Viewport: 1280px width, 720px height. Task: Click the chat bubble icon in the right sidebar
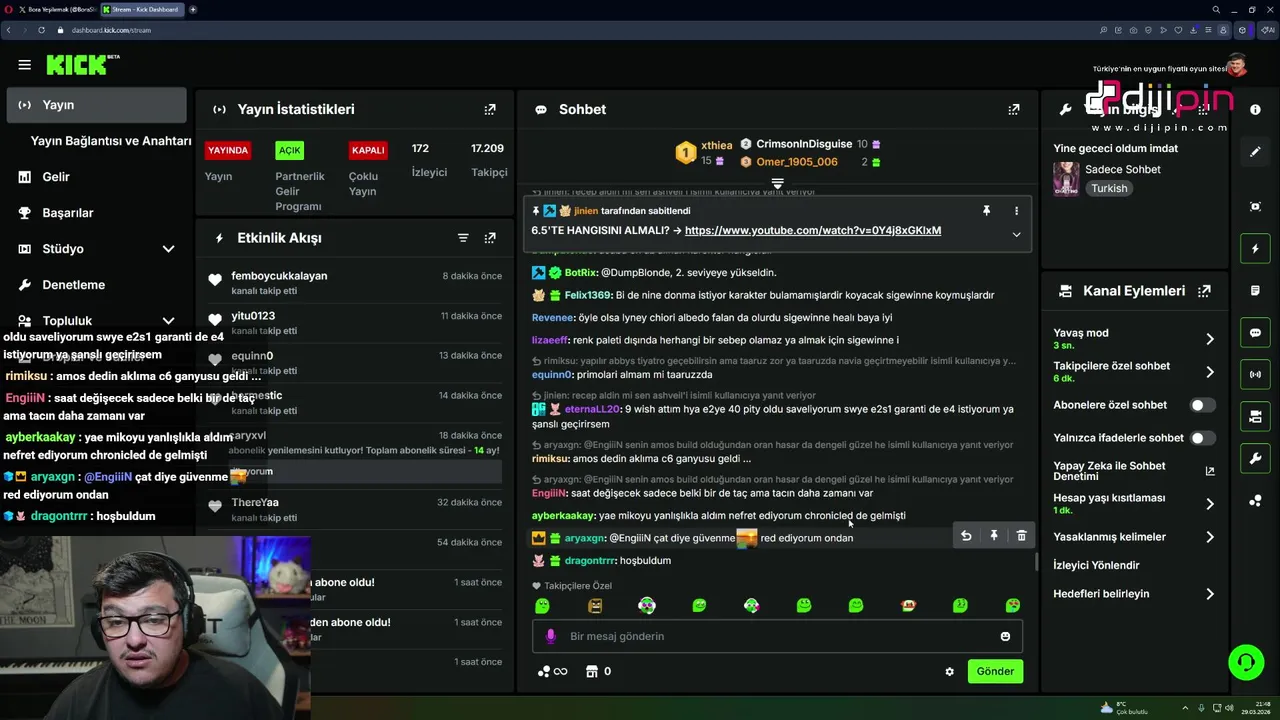click(x=1255, y=333)
